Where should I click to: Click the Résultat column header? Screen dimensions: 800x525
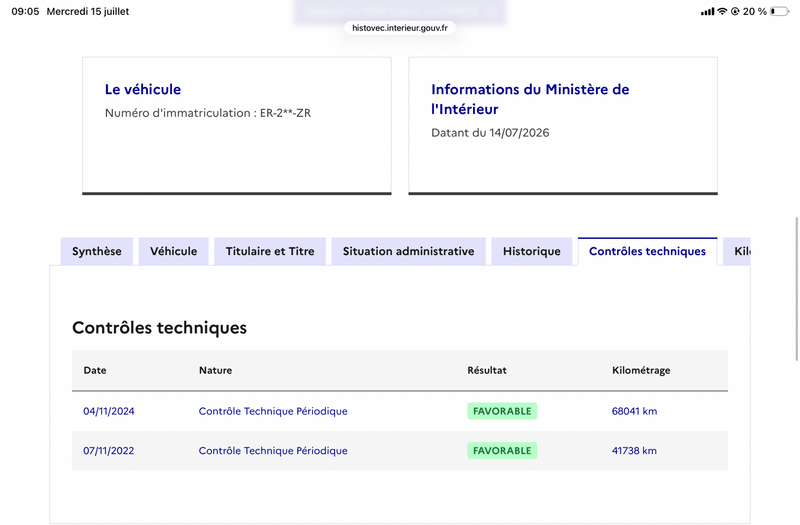487,370
